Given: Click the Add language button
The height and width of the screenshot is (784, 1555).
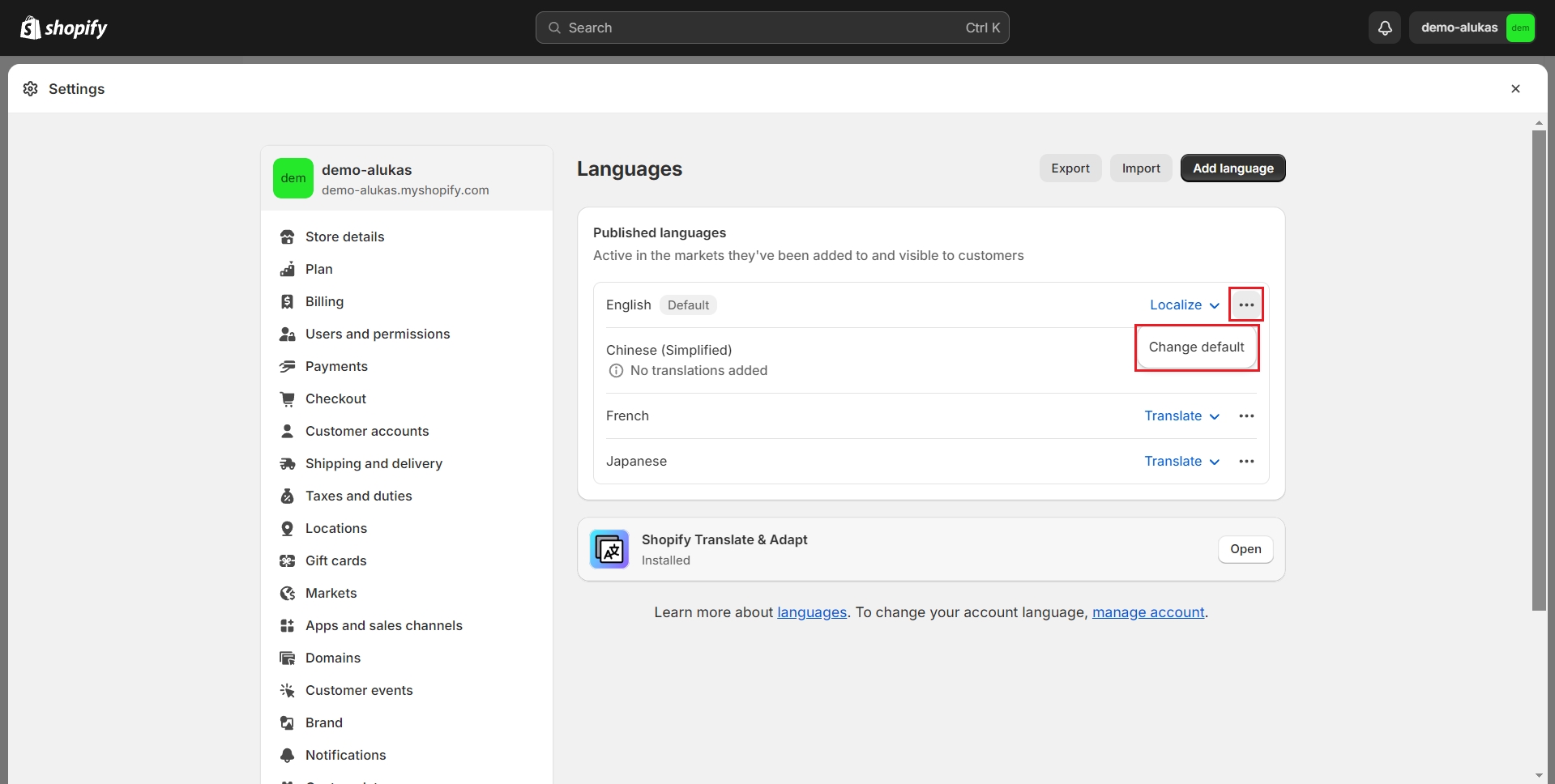Looking at the screenshot, I should [x=1232, y=168].
